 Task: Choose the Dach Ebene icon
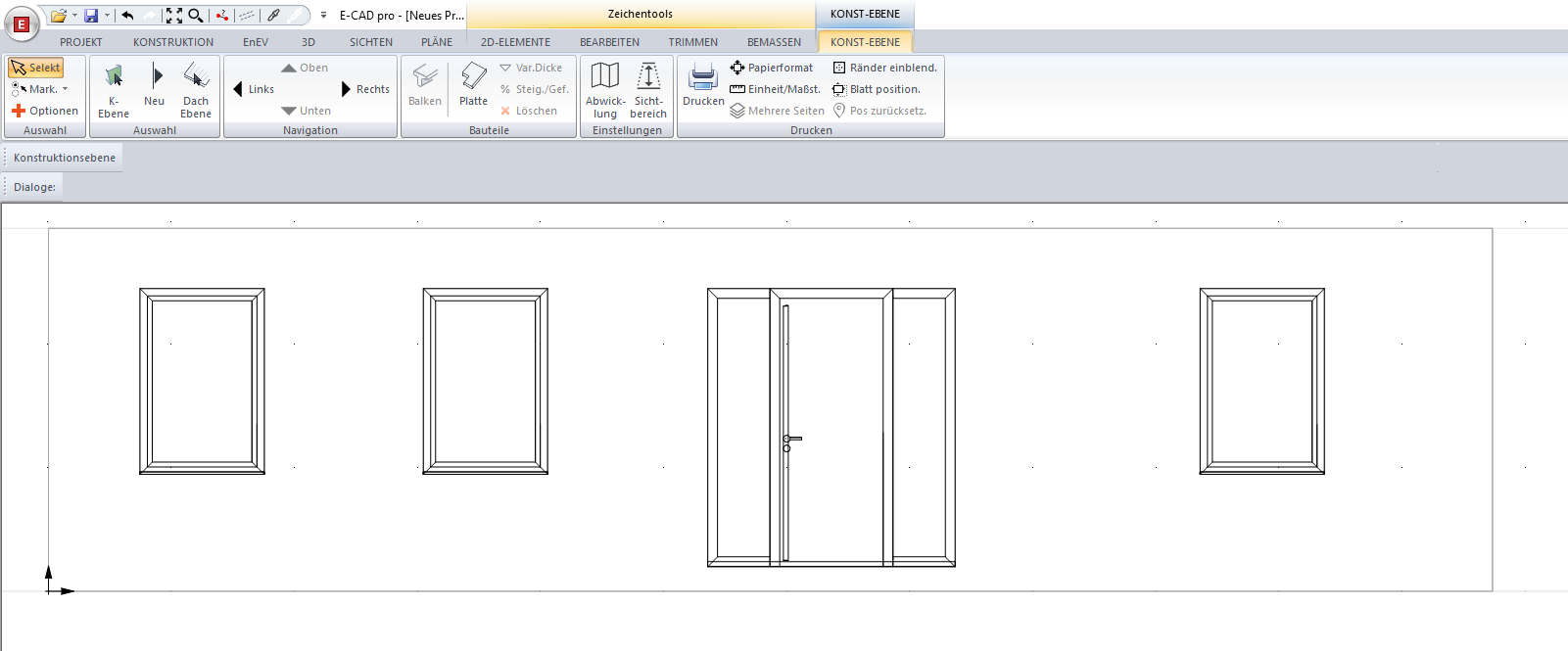click(196, 90)
